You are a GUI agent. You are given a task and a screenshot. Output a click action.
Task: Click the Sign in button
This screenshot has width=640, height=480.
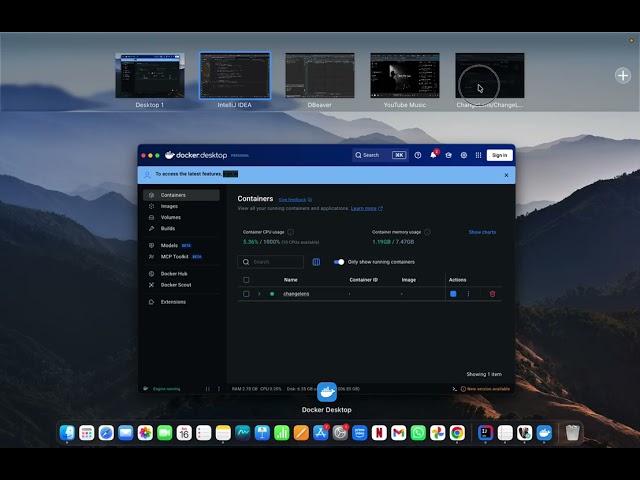pyautogui.click(x=500, y=155)
